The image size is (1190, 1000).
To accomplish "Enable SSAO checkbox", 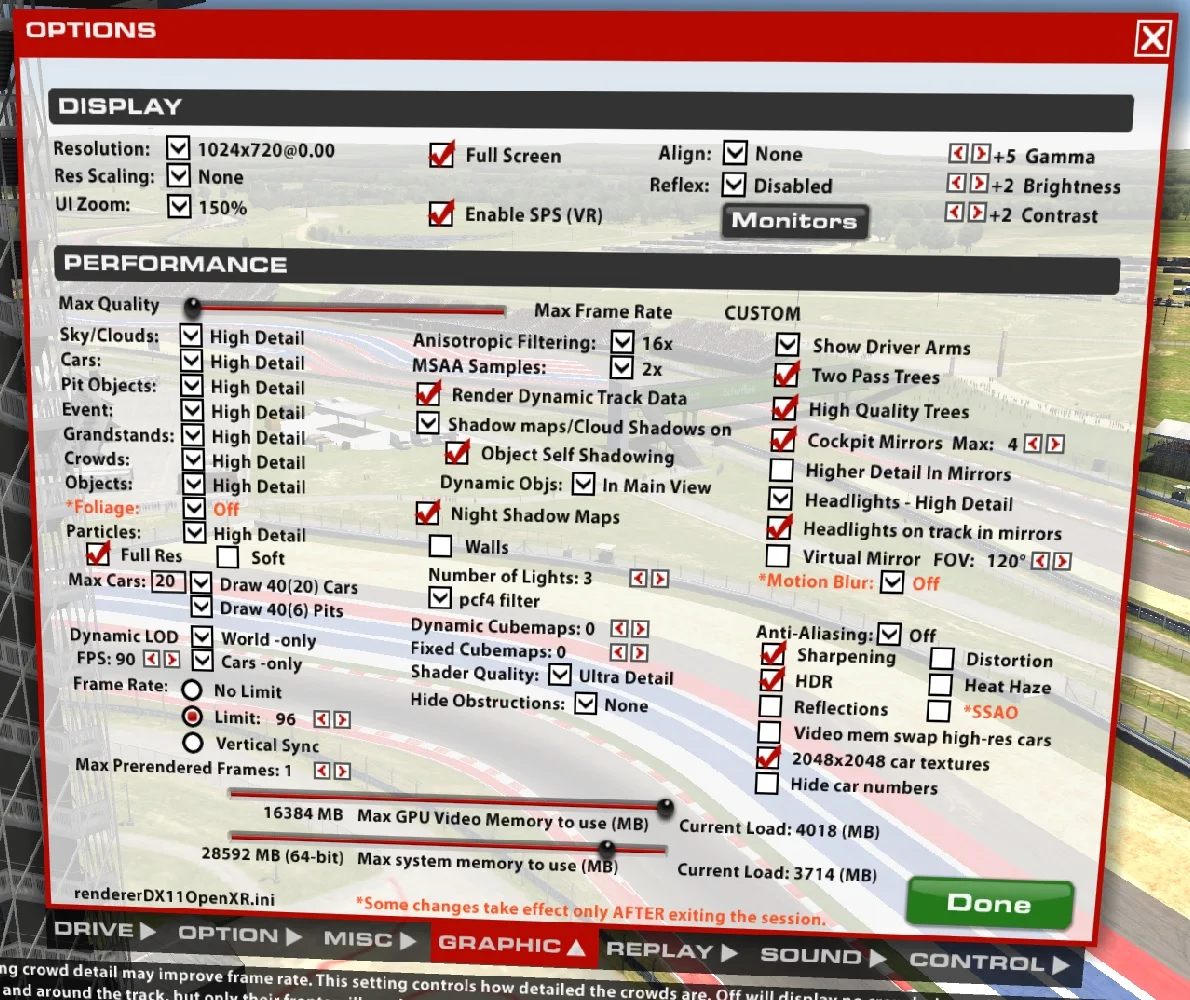I will [939, 711].
